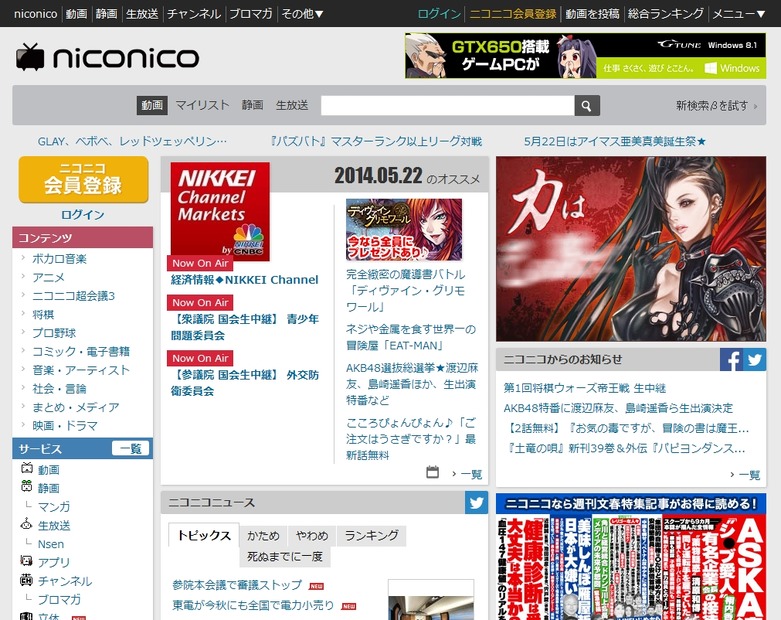Click the チャンネル service icon in the sidebar
Image resolution: width=781 pixels, height=620 pixels.
[26, 580]
